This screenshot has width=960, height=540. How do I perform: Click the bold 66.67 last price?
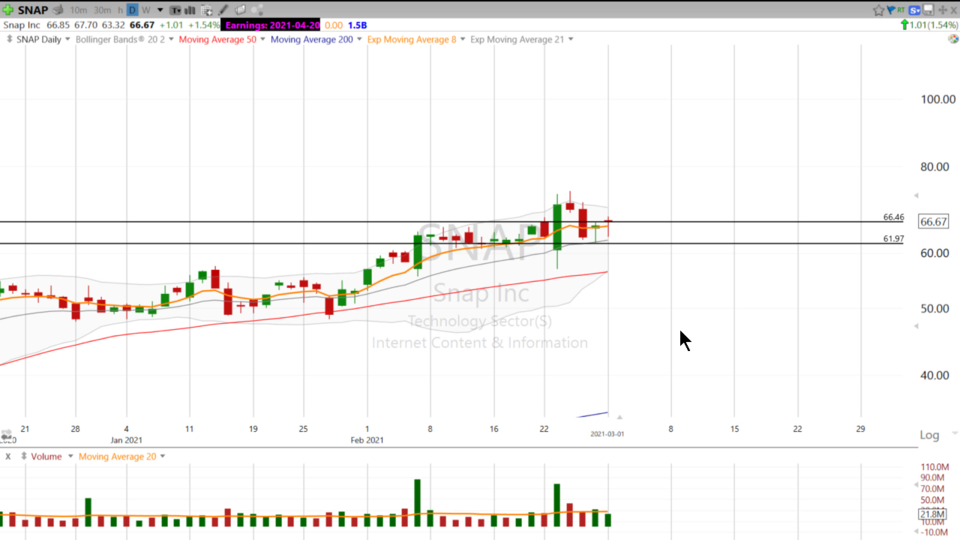[x=142, y=25]
